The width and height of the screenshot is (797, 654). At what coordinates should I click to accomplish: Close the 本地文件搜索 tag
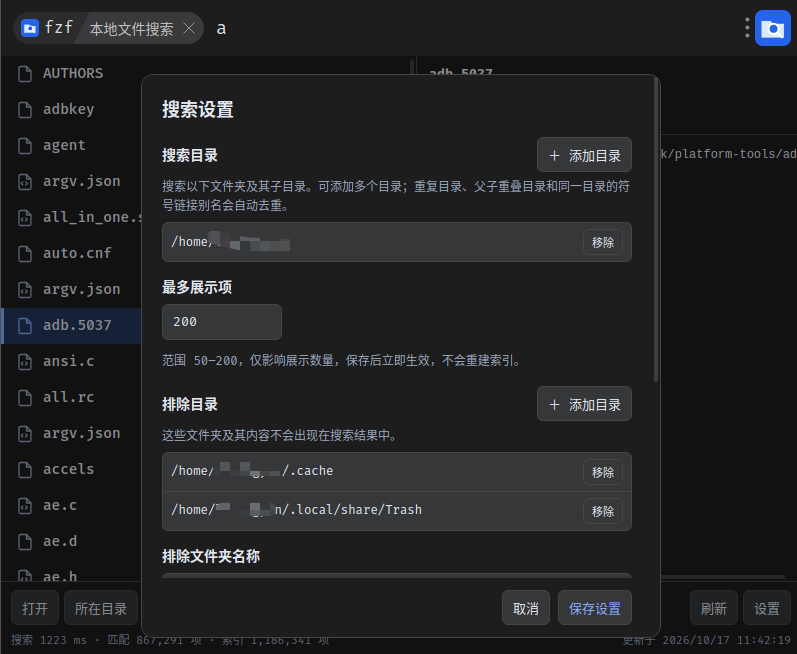[x=189, y=28]
